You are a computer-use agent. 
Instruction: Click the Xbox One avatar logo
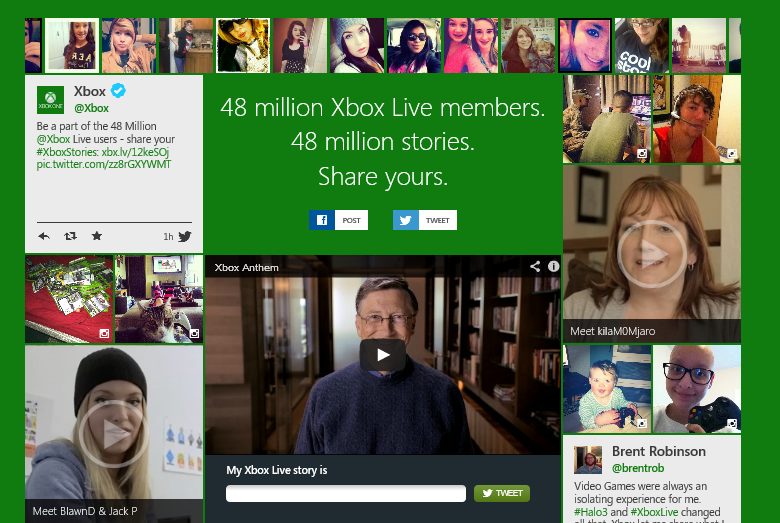50,100
